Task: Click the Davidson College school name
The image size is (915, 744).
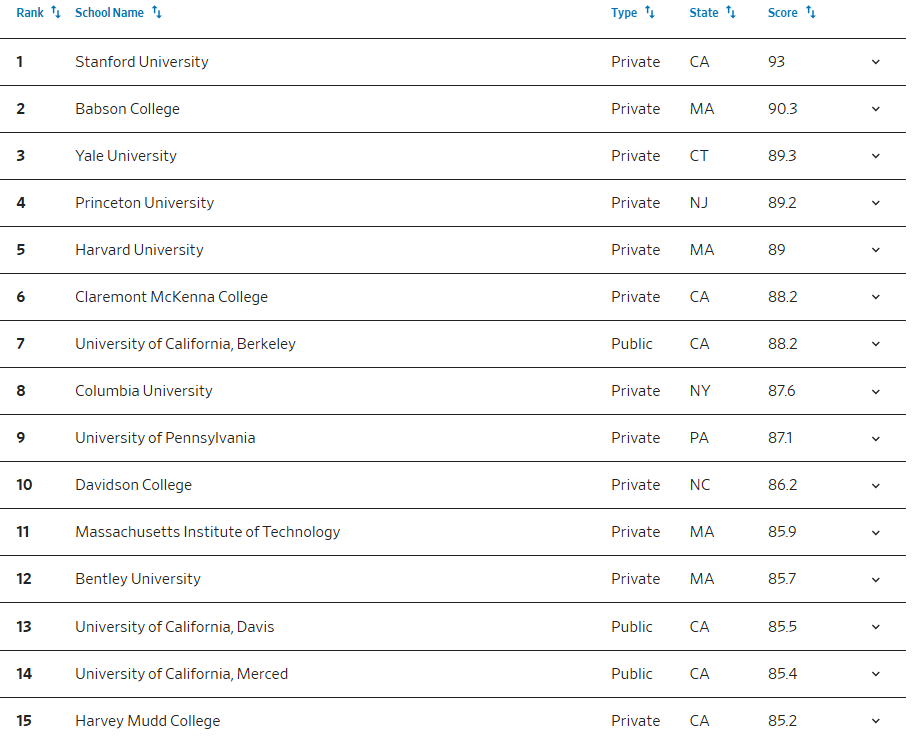Action: tap(133, 485)
